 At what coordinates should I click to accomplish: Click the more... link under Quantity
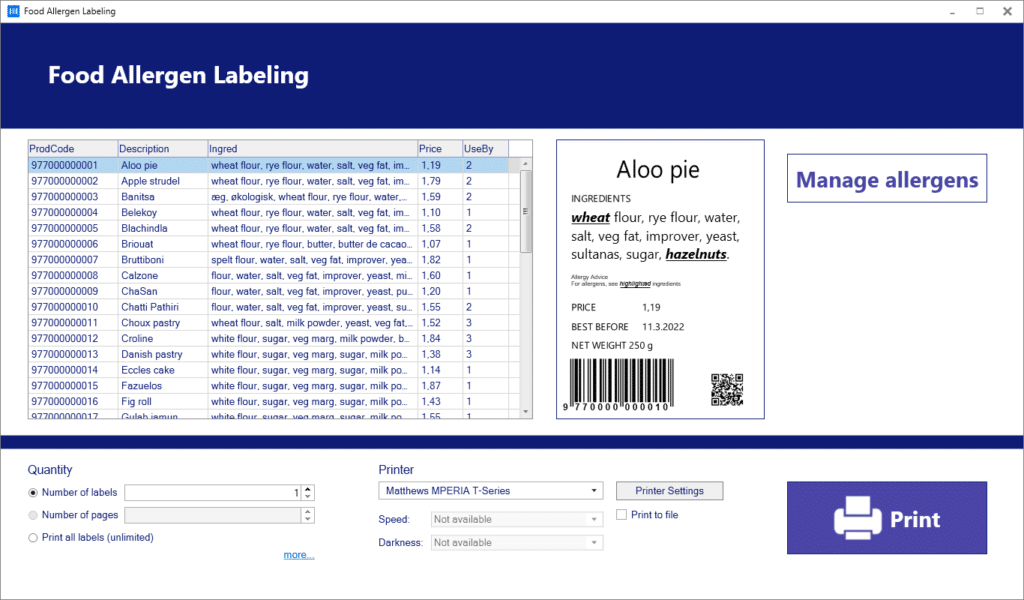(x=298, y=555)
